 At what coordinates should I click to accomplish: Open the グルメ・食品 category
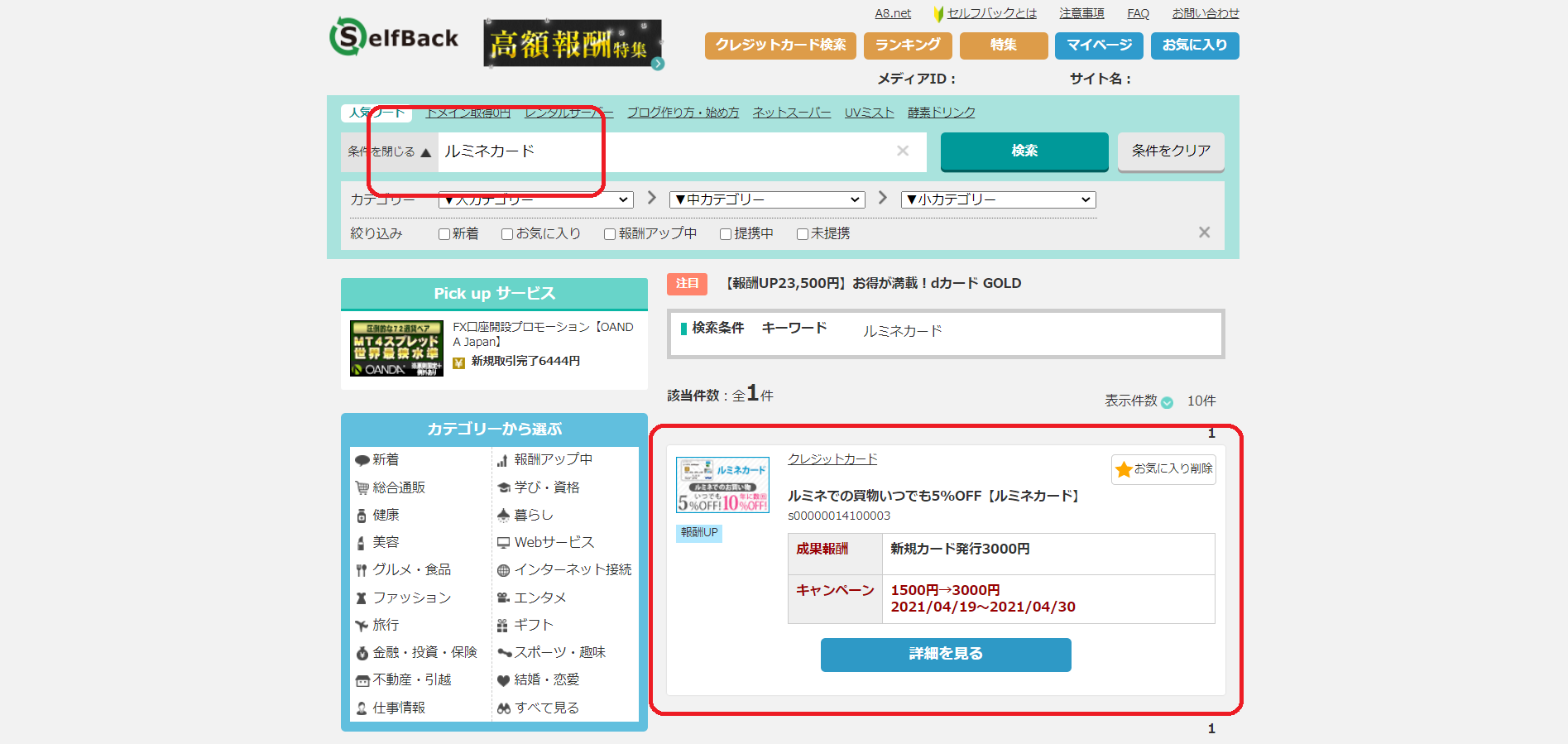pyautogui.click(x=403, y=569)
